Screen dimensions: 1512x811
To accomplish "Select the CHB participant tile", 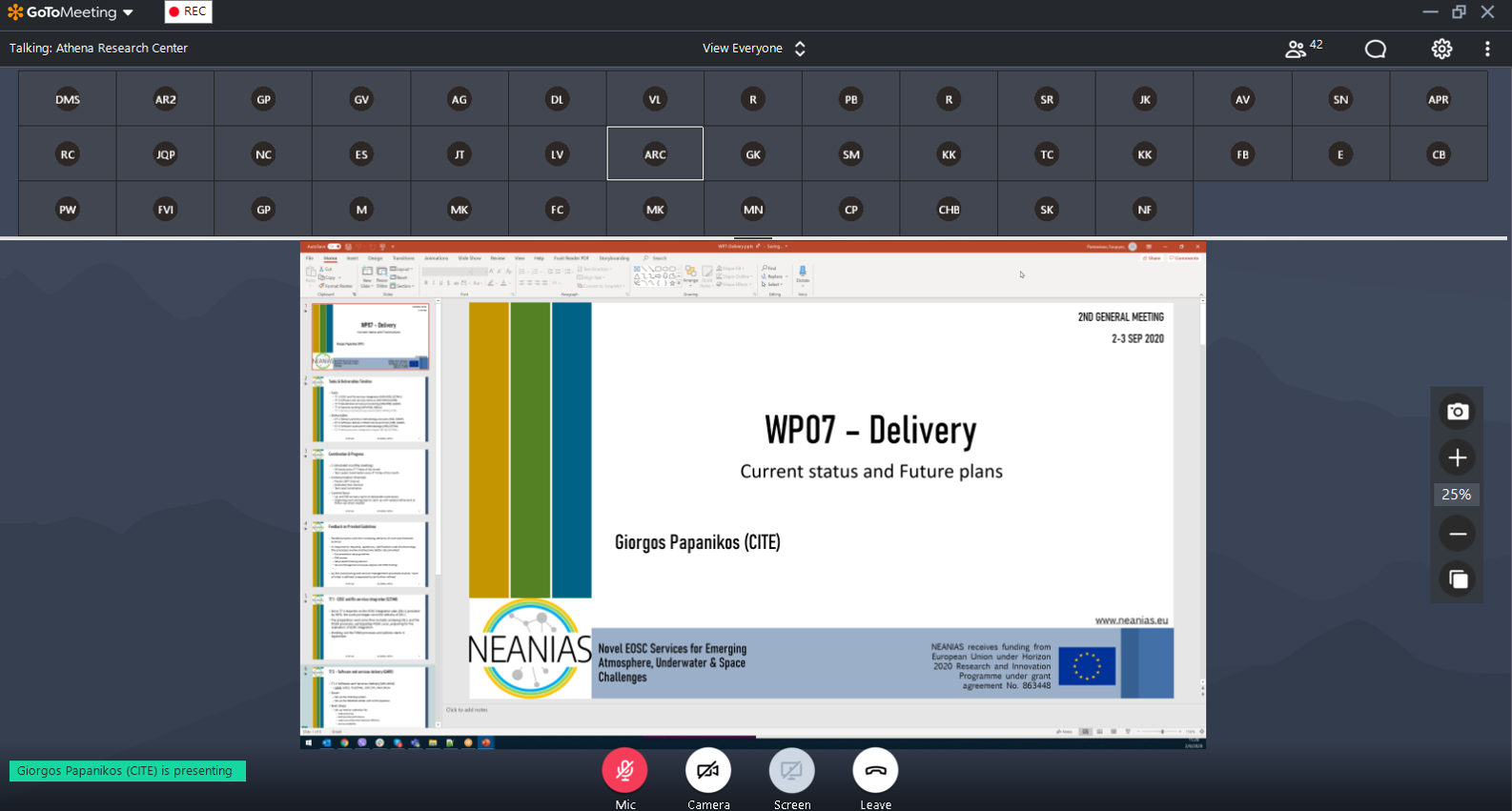I will pyautogui.click(x=950, y=210).
